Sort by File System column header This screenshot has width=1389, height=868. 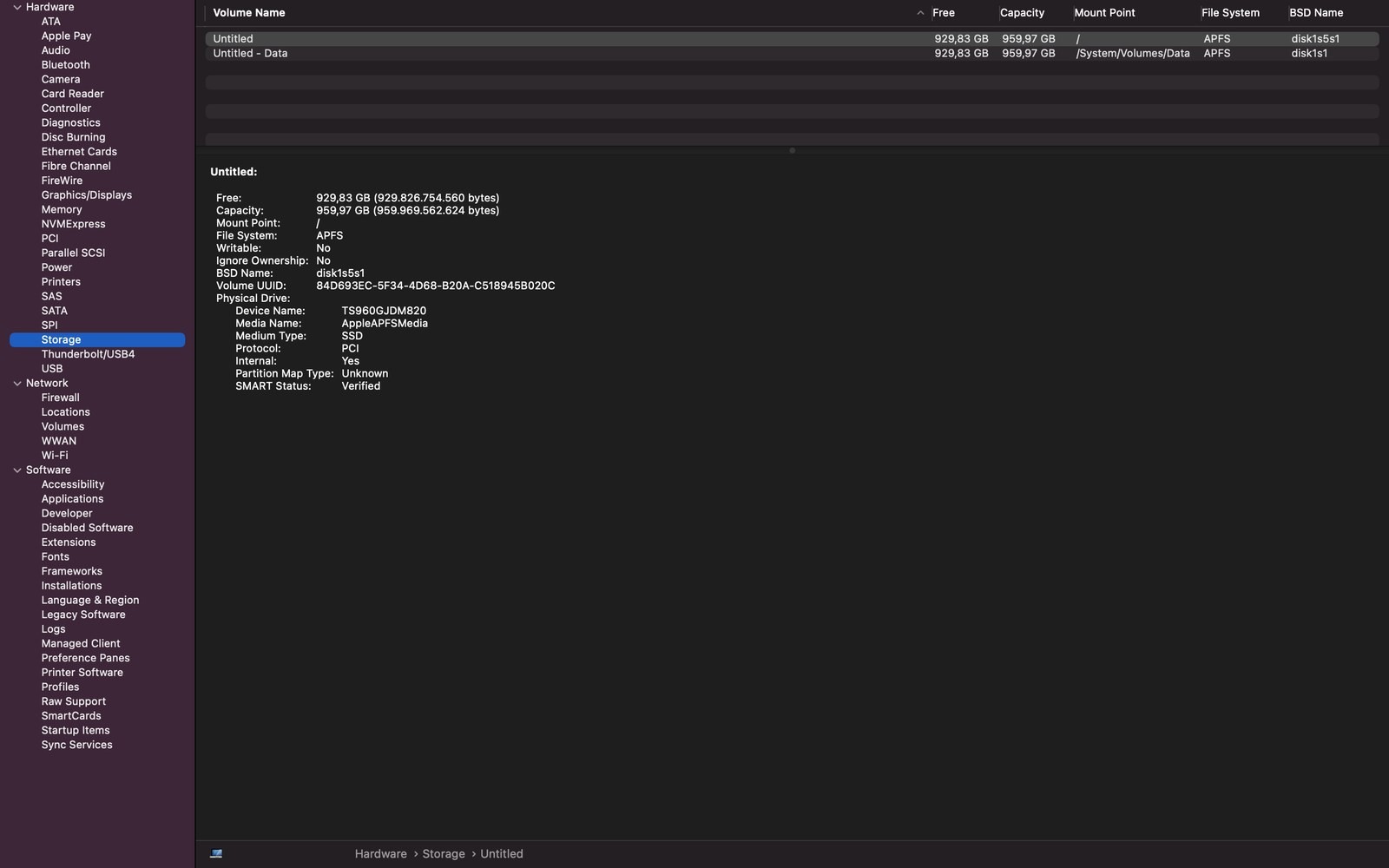click(1230, 13)
